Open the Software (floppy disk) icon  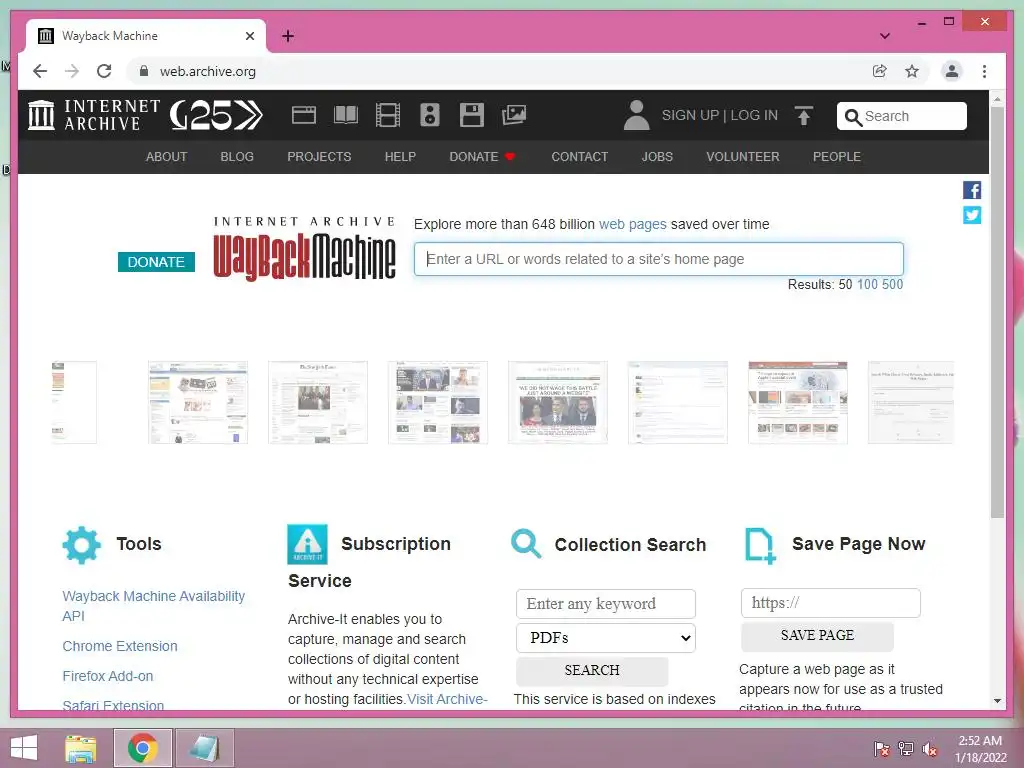point(472,115)
